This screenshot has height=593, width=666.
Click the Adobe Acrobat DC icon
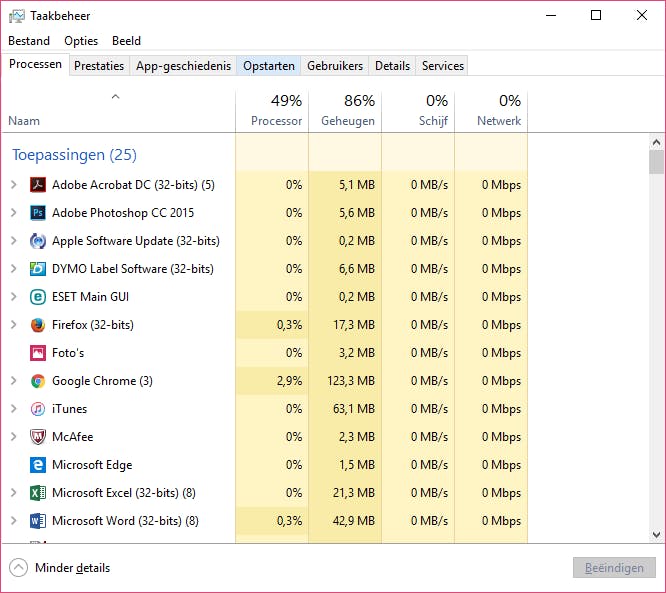tap(38, 185)
